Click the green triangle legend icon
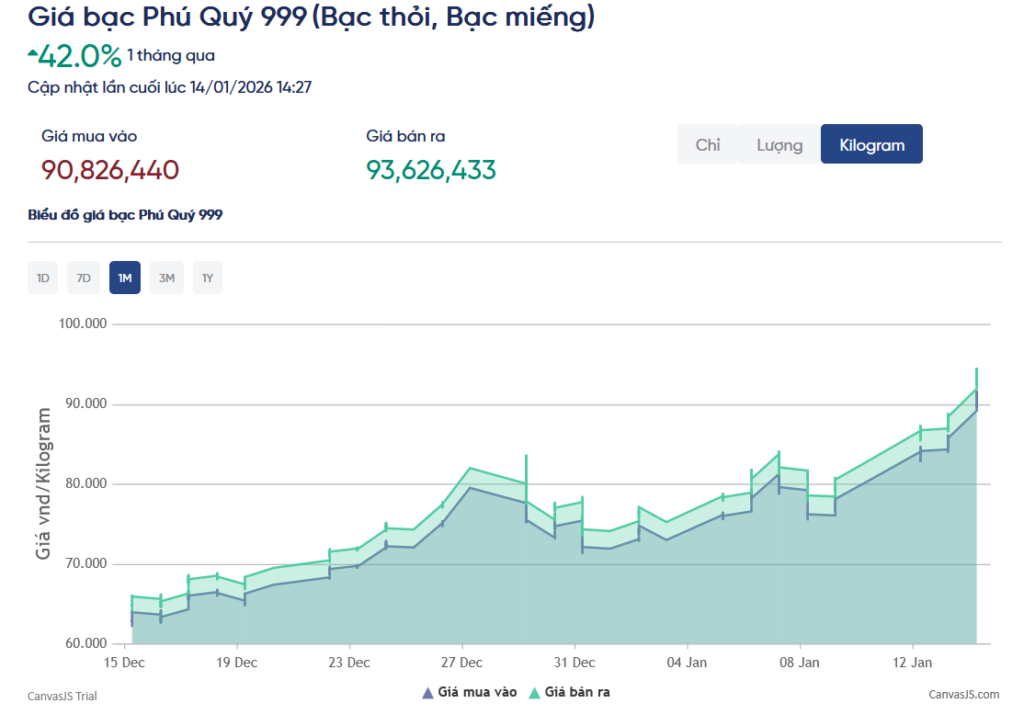The width and height of the screenshot is (1024, 715). pyautogui.click(x=535, y=692)
